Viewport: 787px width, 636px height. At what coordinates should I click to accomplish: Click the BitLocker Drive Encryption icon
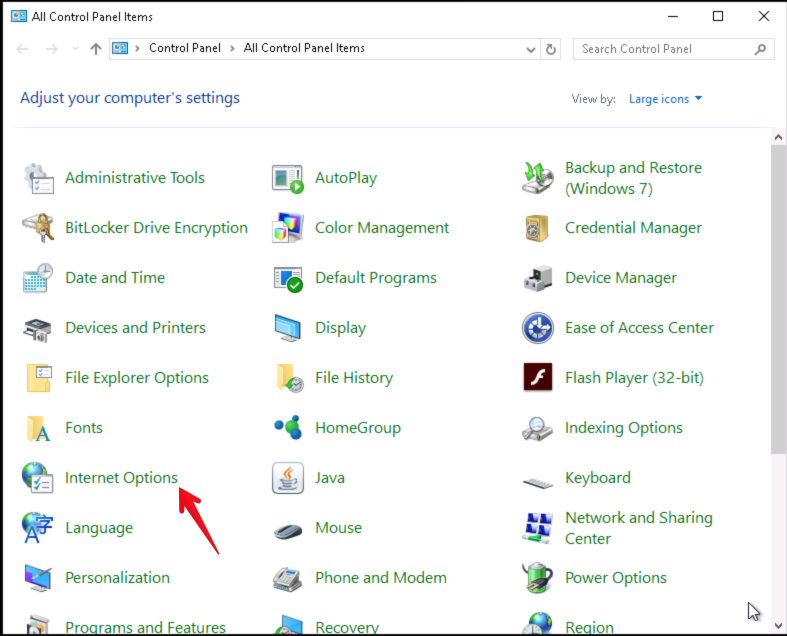[38, 228]
